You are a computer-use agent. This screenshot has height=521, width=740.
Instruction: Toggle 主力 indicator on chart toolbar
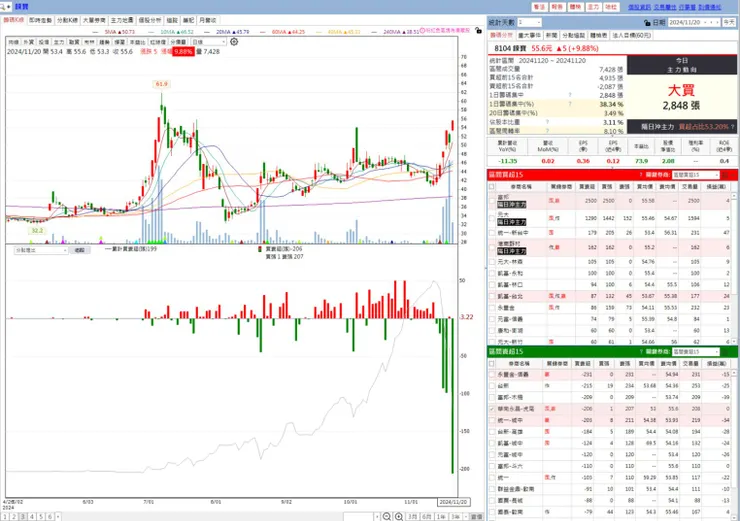(x=59, y=42)
